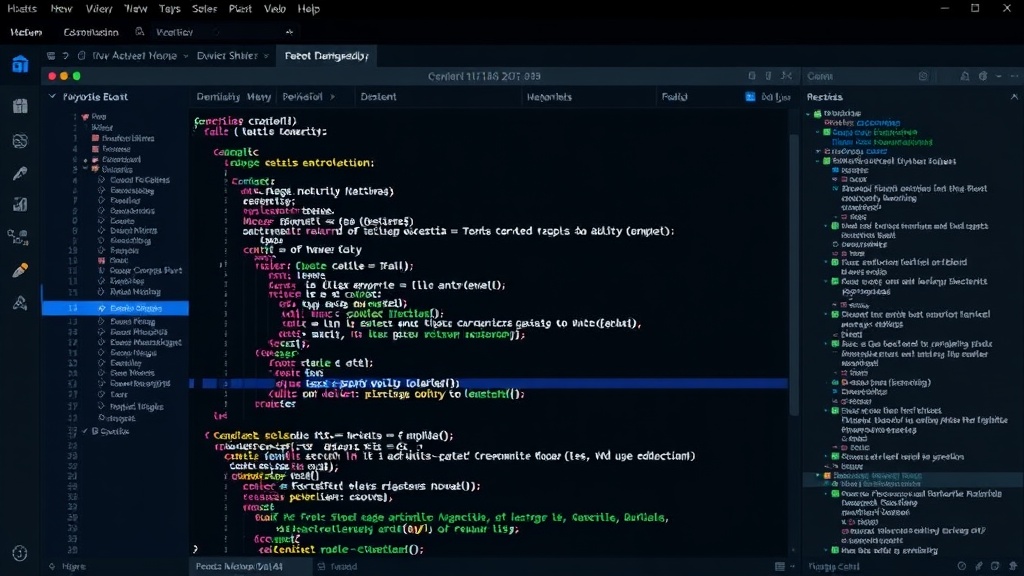
Task: Toggle the arrow beside 'B Spatlie' tree row
Action: pyautogui.click(x=85, y=431)
